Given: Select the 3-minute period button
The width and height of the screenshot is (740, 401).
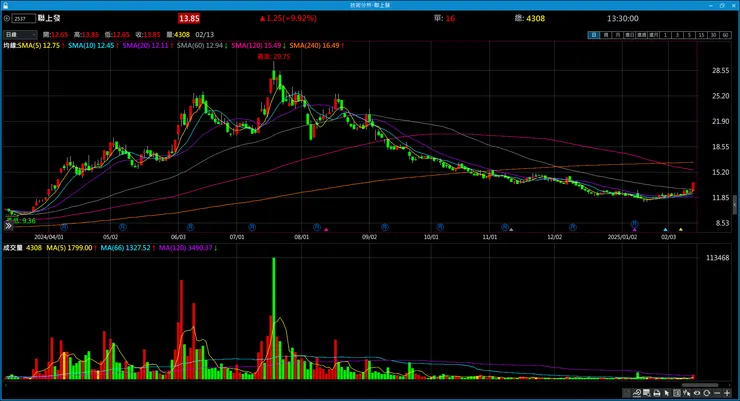Looking at the screenshot, I should (x=677, y=35).
